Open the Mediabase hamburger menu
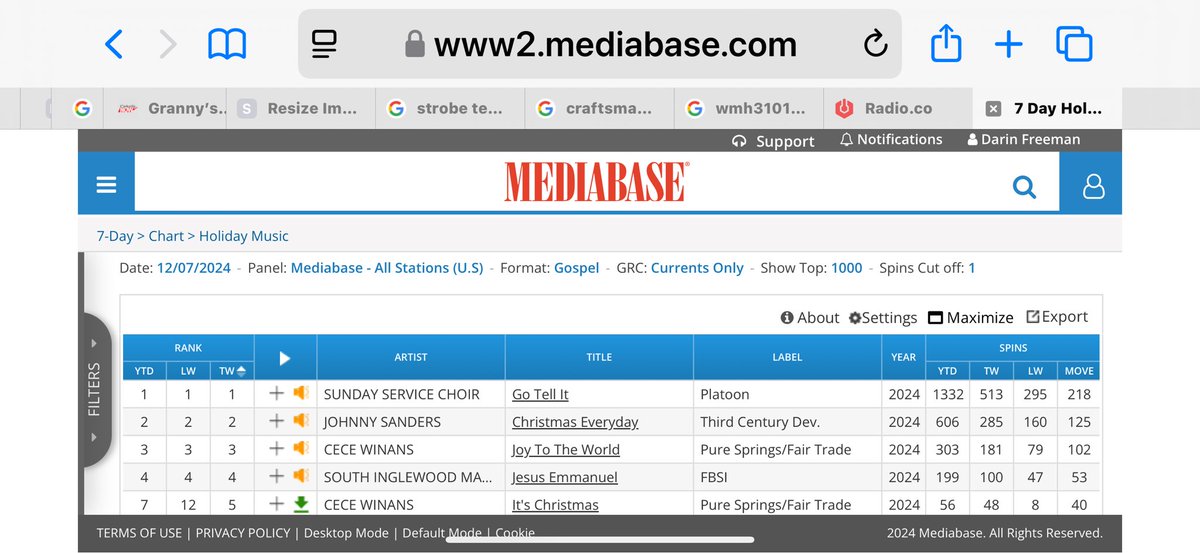 point(106,185)
